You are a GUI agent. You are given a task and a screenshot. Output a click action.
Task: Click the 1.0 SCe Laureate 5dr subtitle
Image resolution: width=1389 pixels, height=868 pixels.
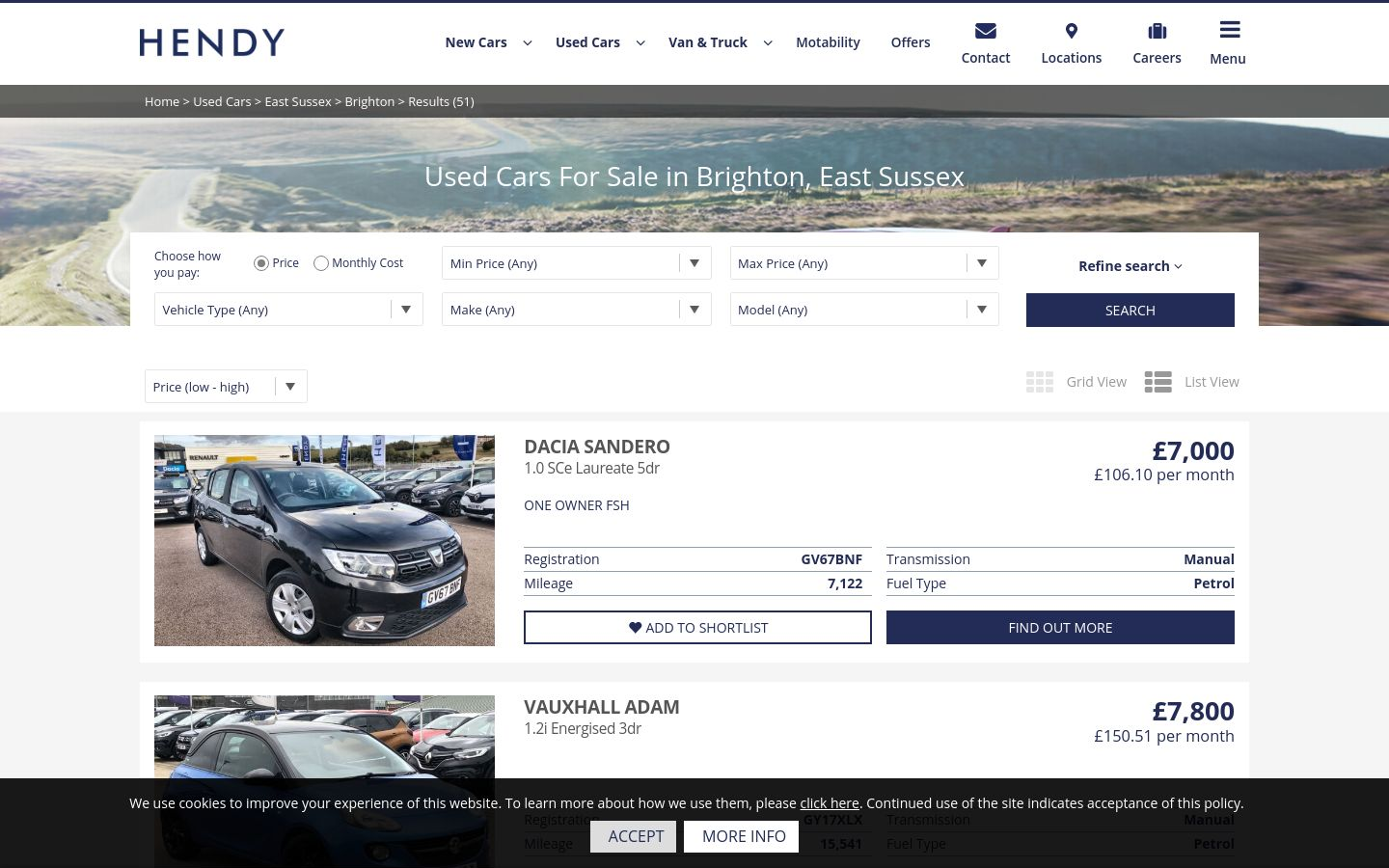point(592,468)
